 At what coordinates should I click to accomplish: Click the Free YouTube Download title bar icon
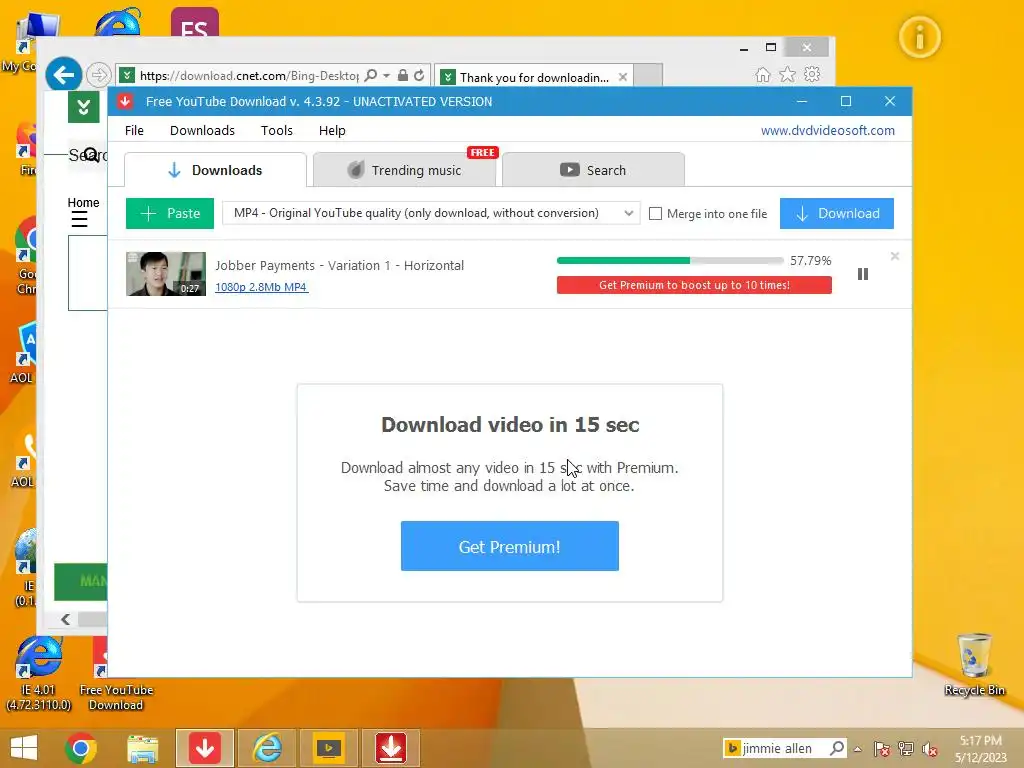click(x=125, y=101)
